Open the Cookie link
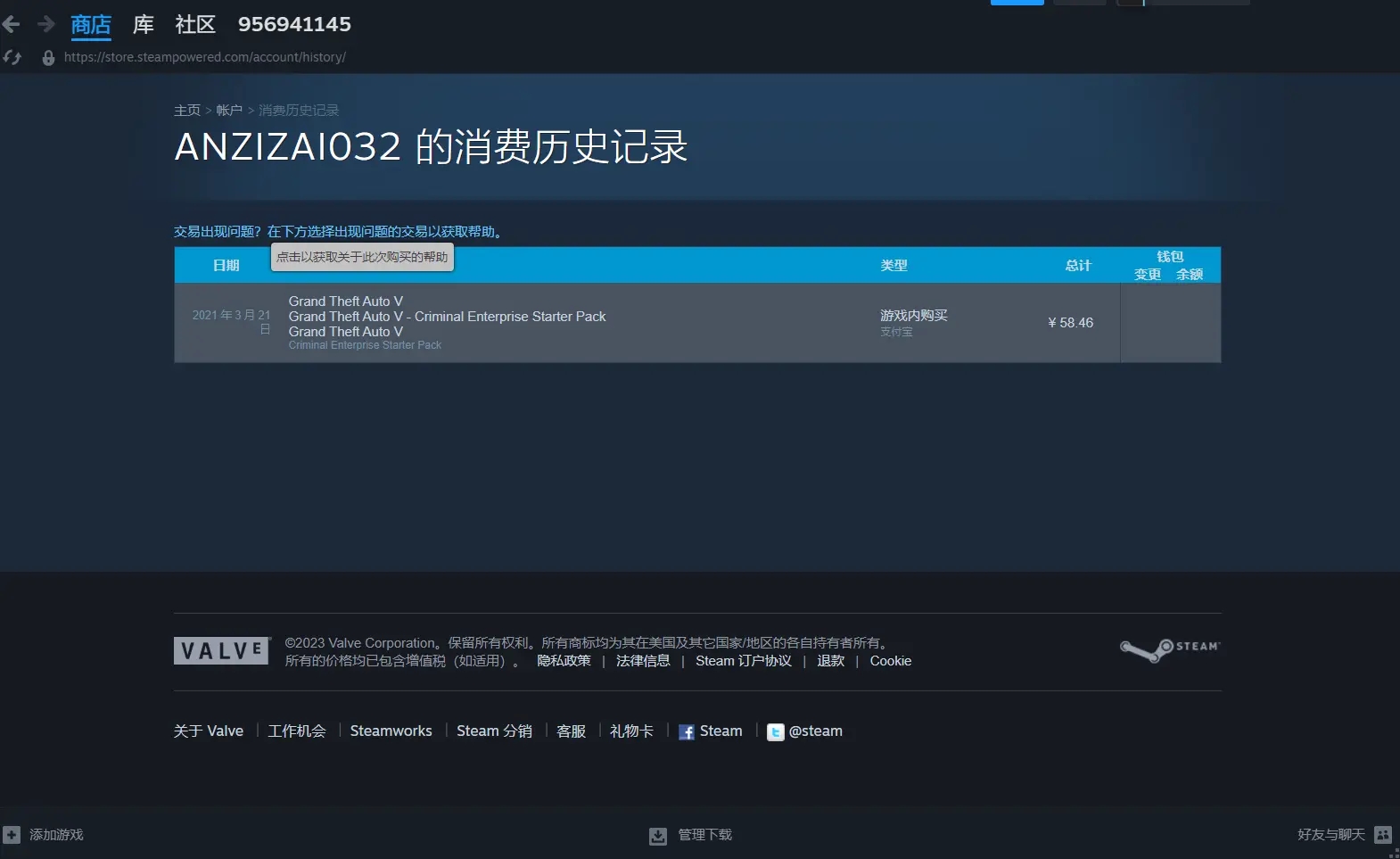1400x859 pixels. click(x=891, y=661)
